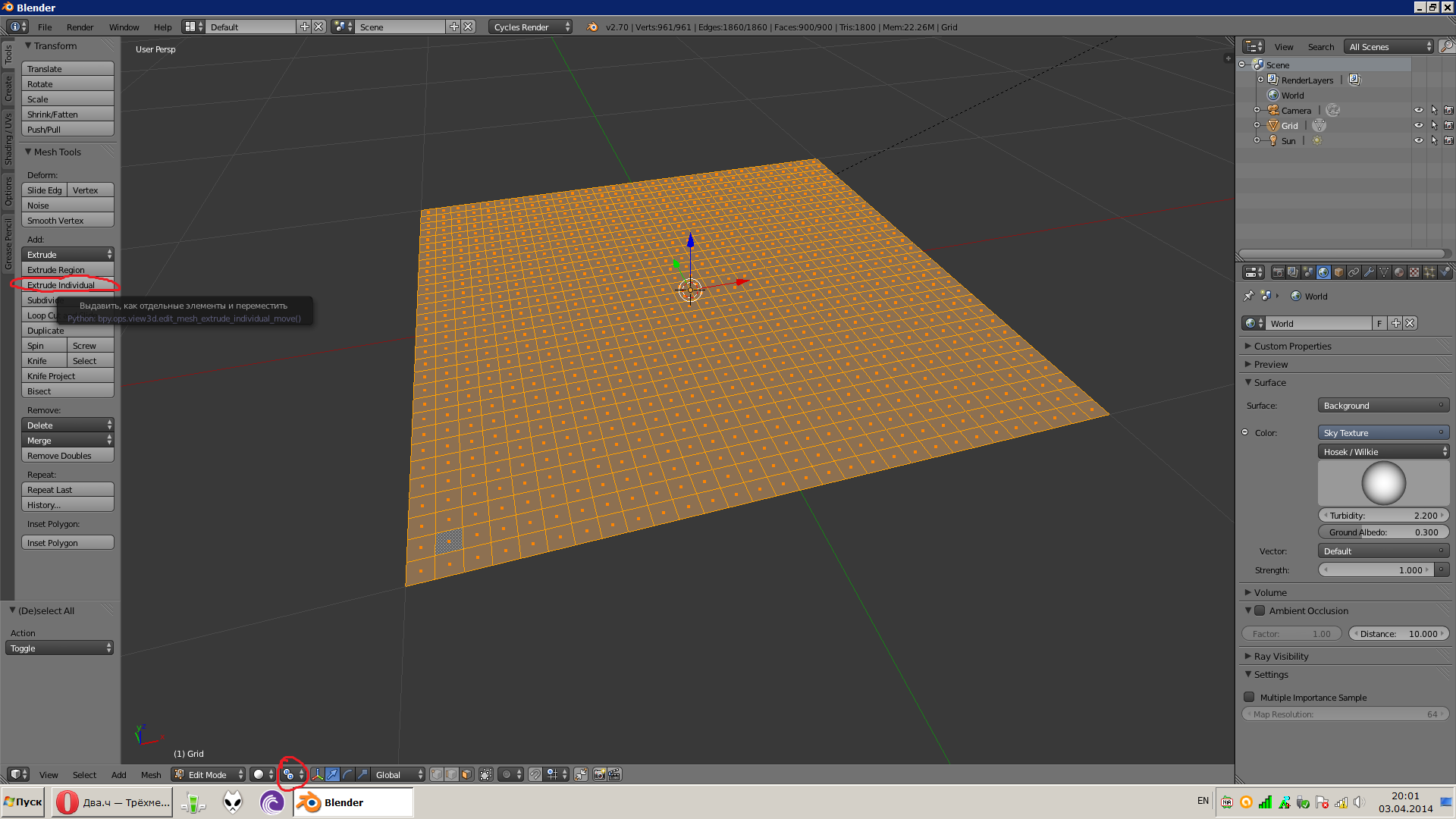Hide the Grid object with eye icon
Image resolution: width=1456 pixels, height=819 pixels.
pyautogui.click(x=1418, y=125)
